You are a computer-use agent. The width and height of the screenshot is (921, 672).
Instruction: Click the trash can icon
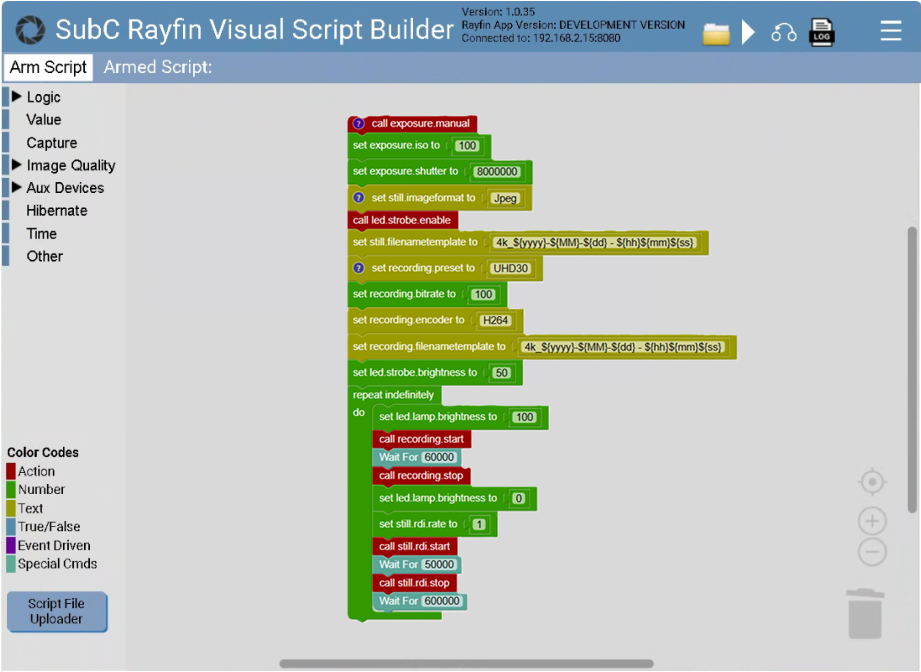pos(865,613)
